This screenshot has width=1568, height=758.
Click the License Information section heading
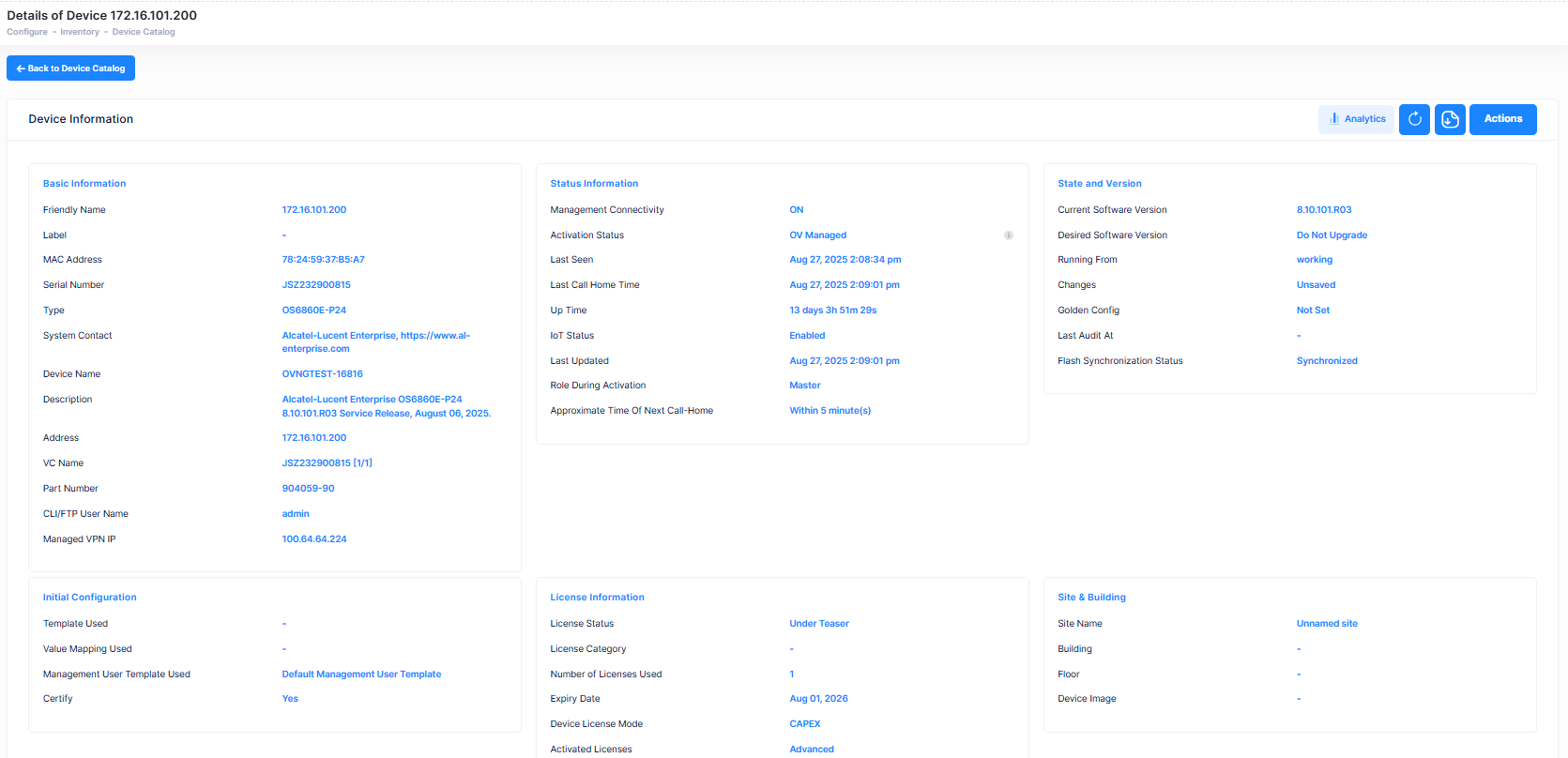pyautogui.click(x=597, y=598)
